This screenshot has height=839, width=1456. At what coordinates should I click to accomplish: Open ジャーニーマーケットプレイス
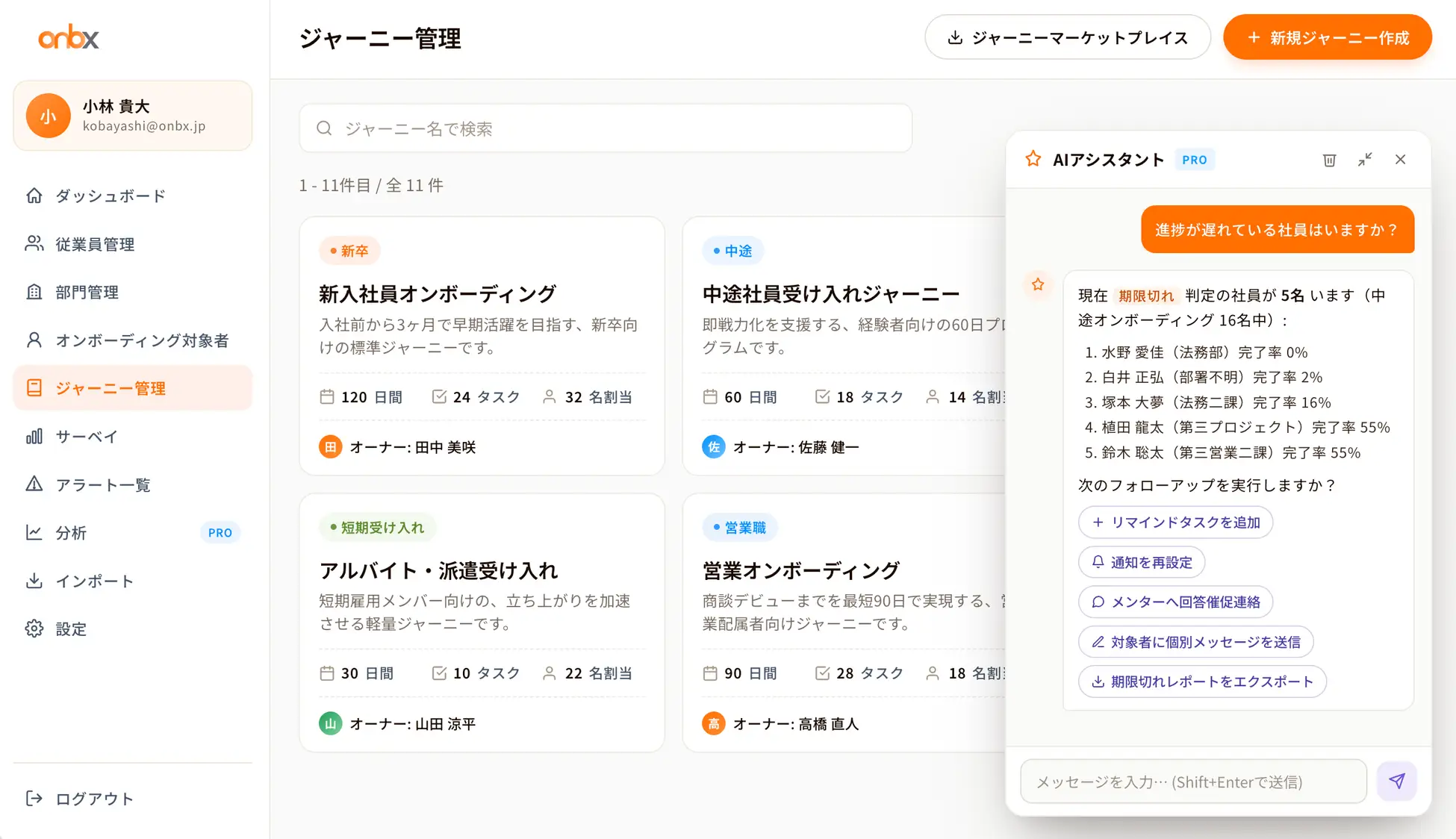coord(1067,37)
